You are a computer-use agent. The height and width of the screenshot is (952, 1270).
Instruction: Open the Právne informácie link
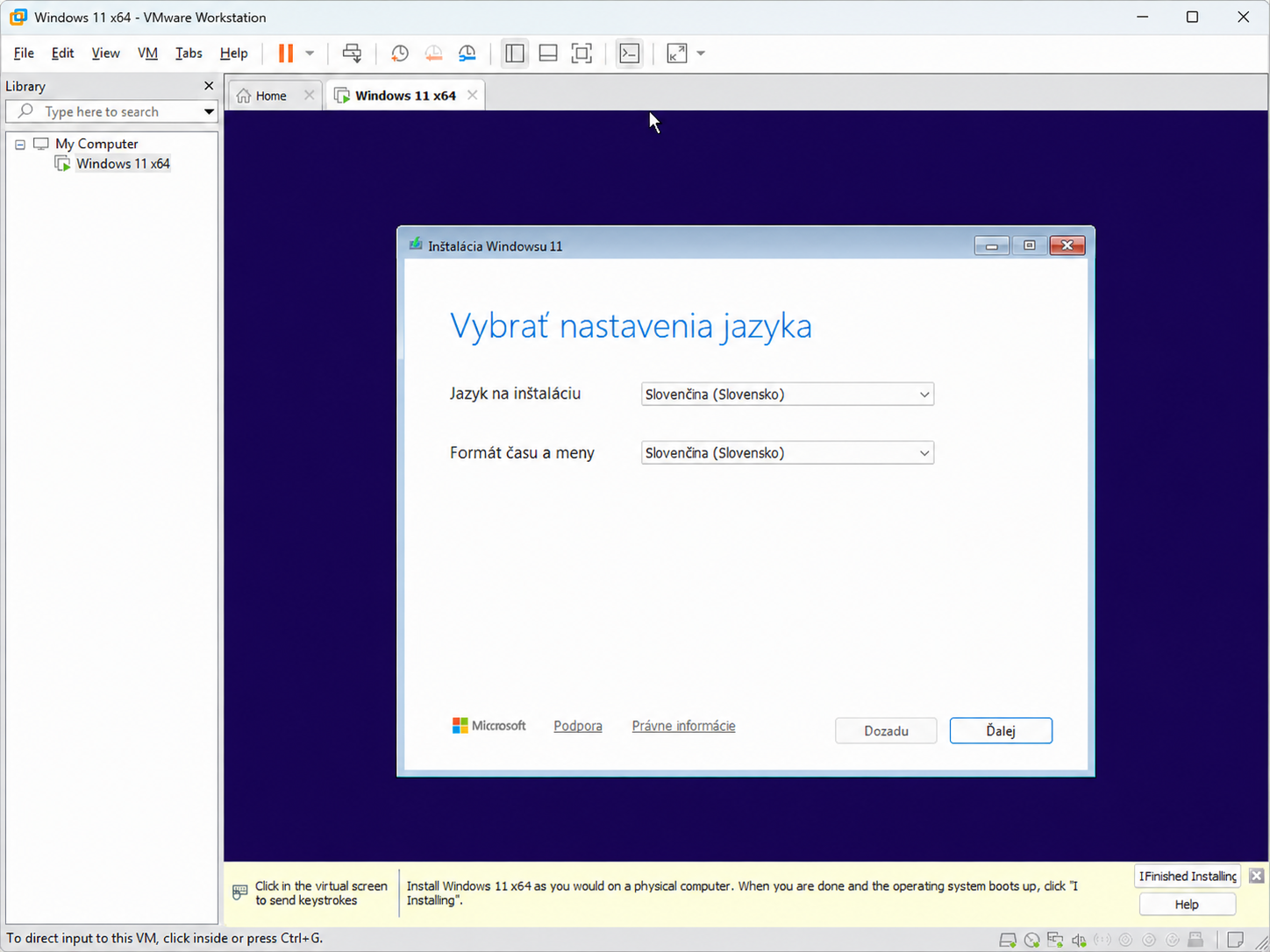683,726
